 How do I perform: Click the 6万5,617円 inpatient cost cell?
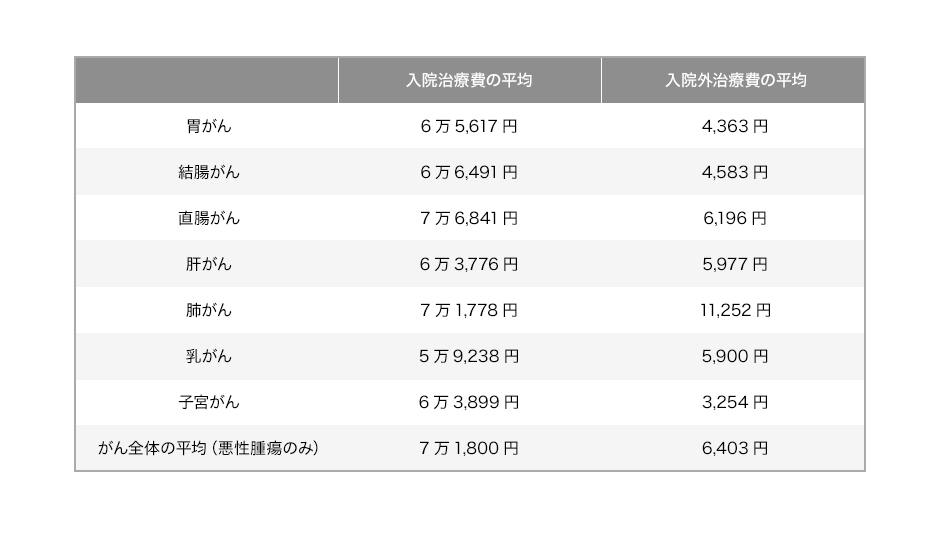point(469,126)
